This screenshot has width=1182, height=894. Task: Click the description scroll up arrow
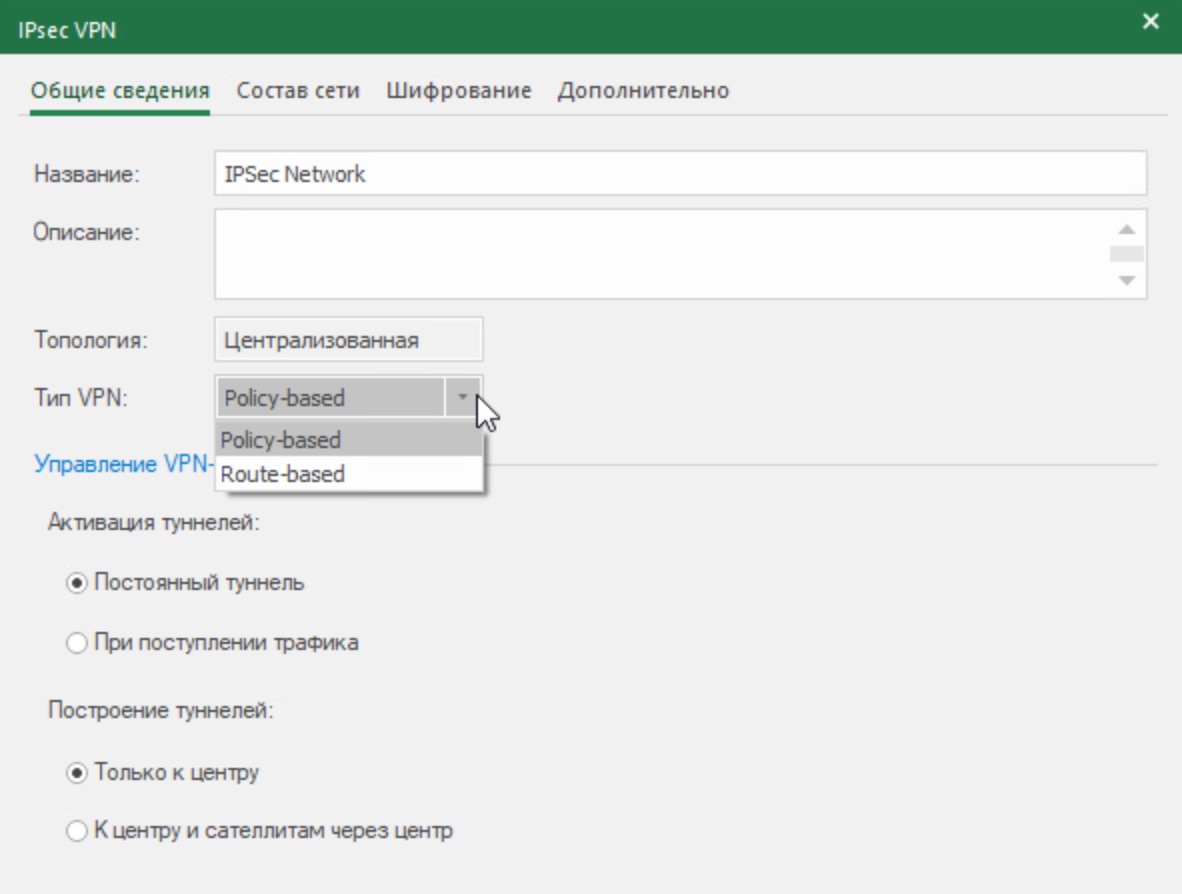(1127, 227)
